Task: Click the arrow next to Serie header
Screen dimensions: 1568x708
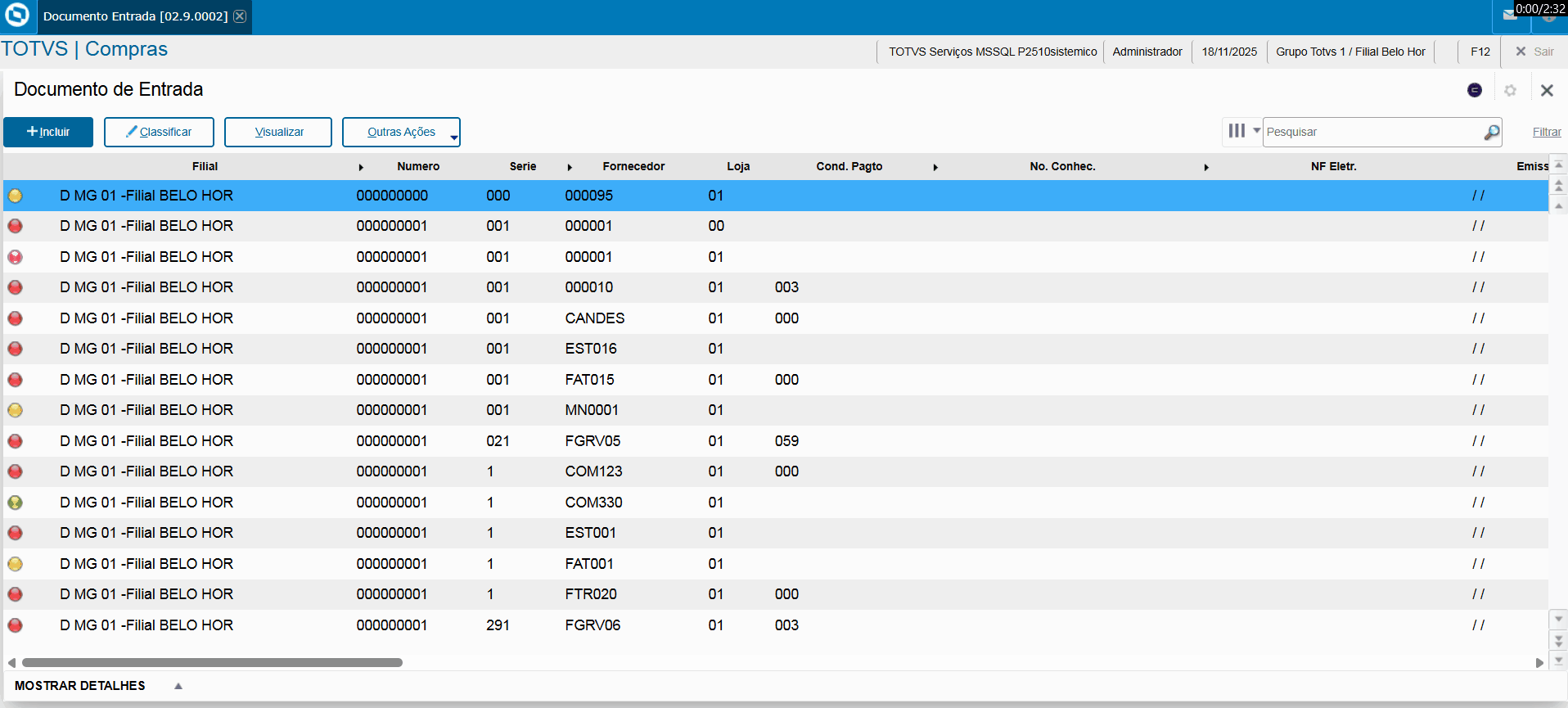Action: [x=570, y=167]
